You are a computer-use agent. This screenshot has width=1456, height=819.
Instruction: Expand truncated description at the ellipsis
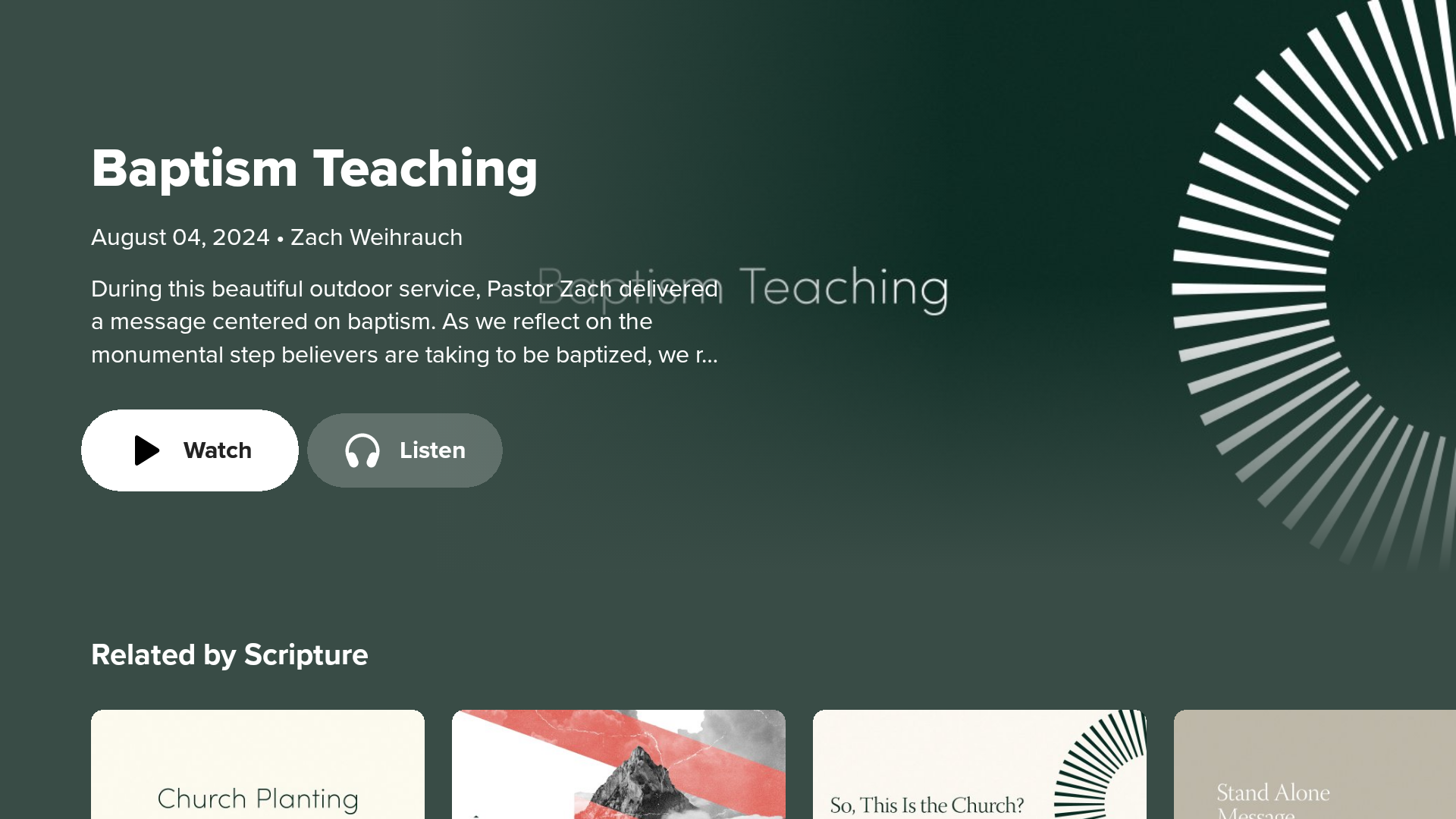coord(706,355)
